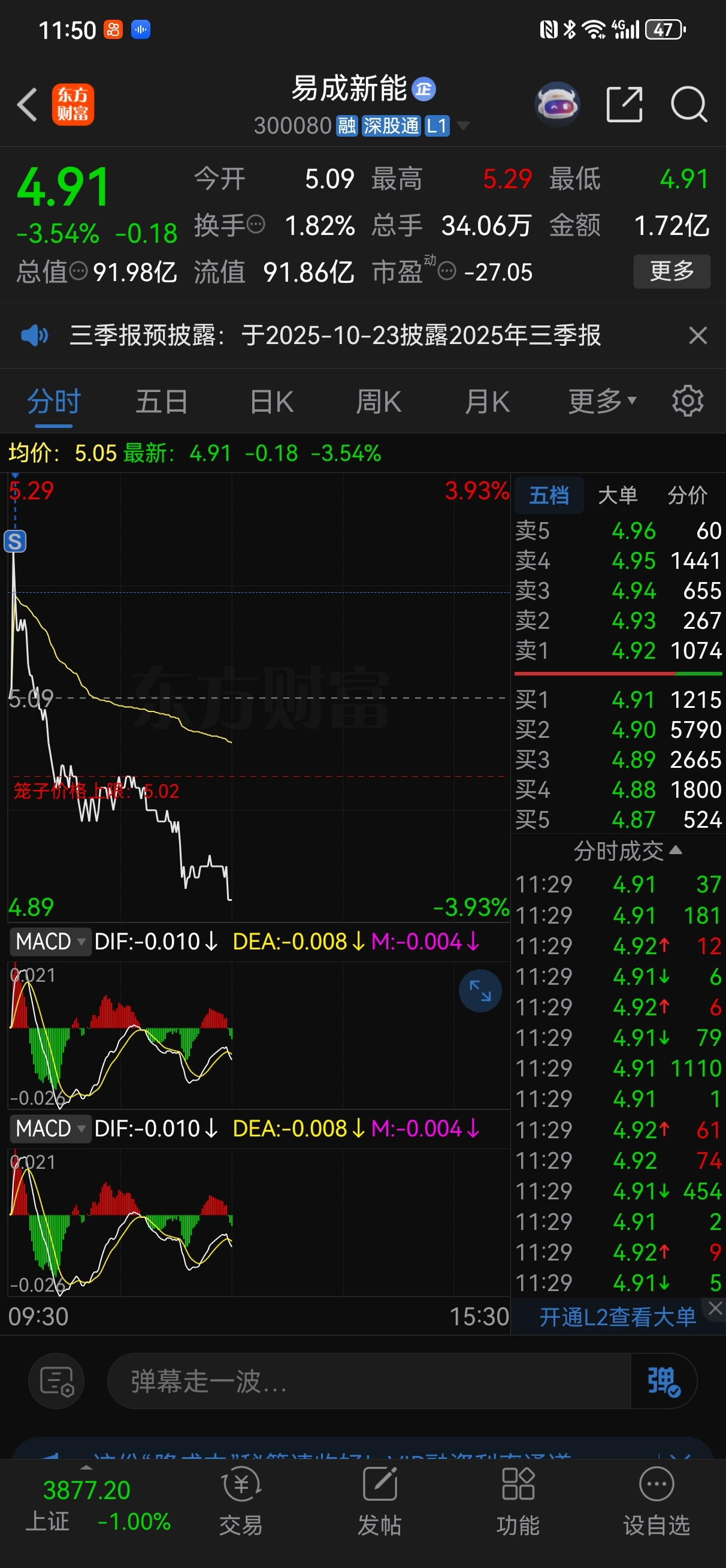Image resolution: width=726 pixels, height=1568 pixels.
Task: Switch to the 分价 tab
Action: (x=688, y=496)
